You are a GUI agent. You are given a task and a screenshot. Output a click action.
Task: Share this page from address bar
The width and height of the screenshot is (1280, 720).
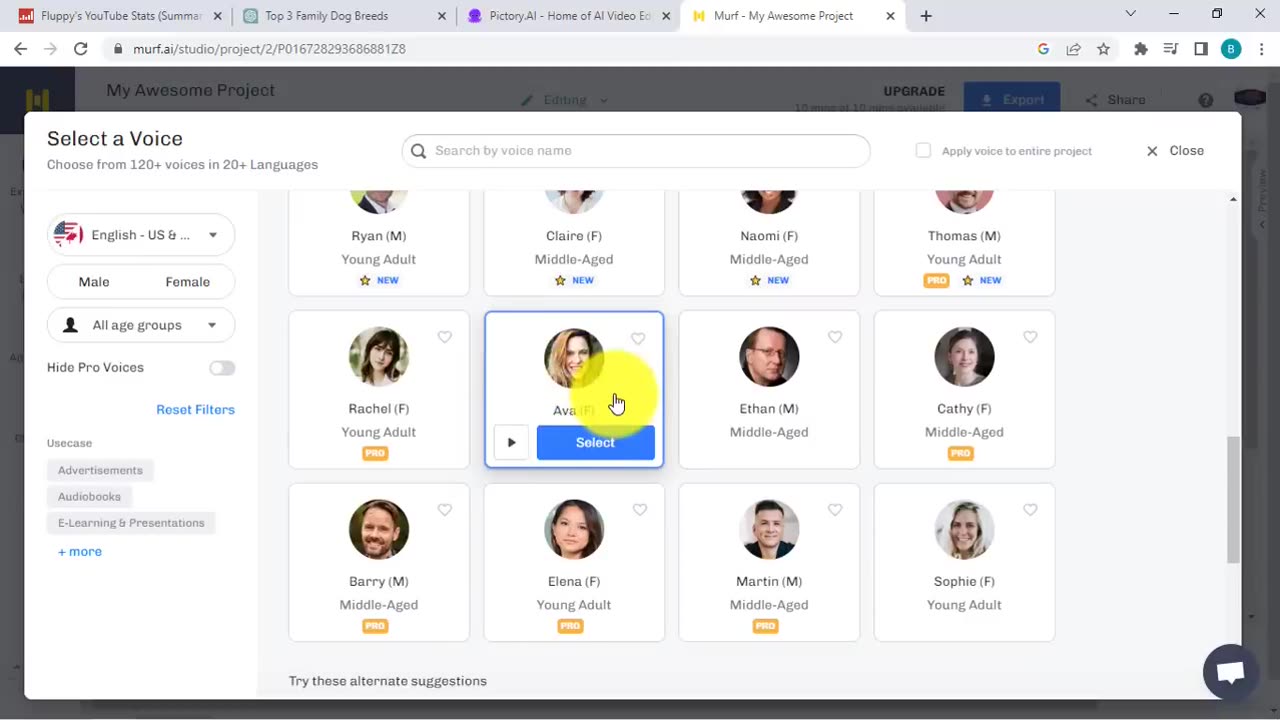point(1073,49)
